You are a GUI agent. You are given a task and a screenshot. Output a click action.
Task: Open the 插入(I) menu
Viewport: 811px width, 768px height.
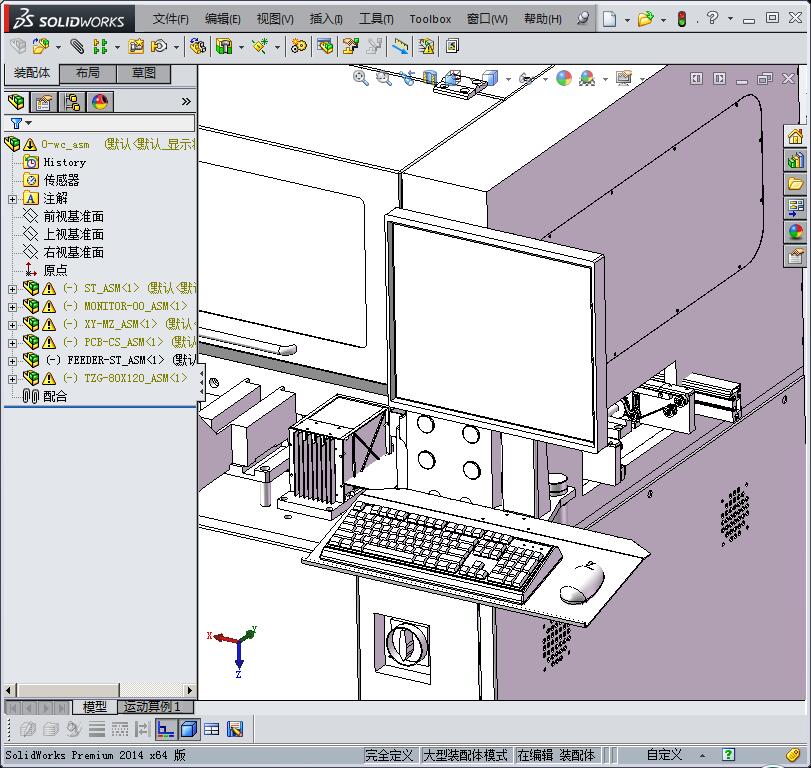326,19
